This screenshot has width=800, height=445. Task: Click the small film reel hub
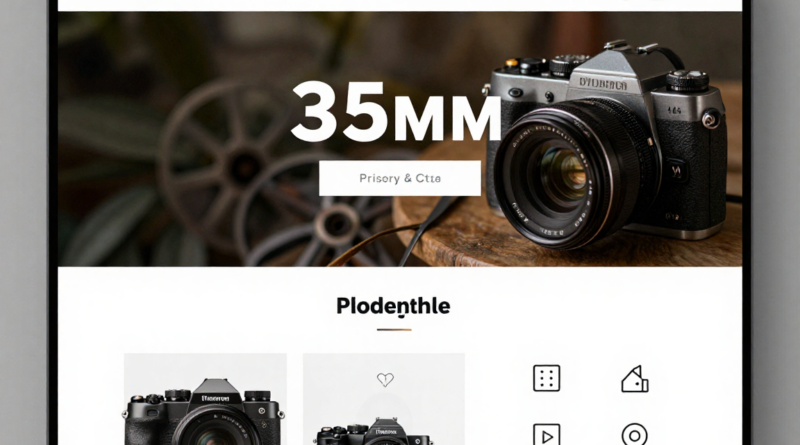click(x=336, y=224)
